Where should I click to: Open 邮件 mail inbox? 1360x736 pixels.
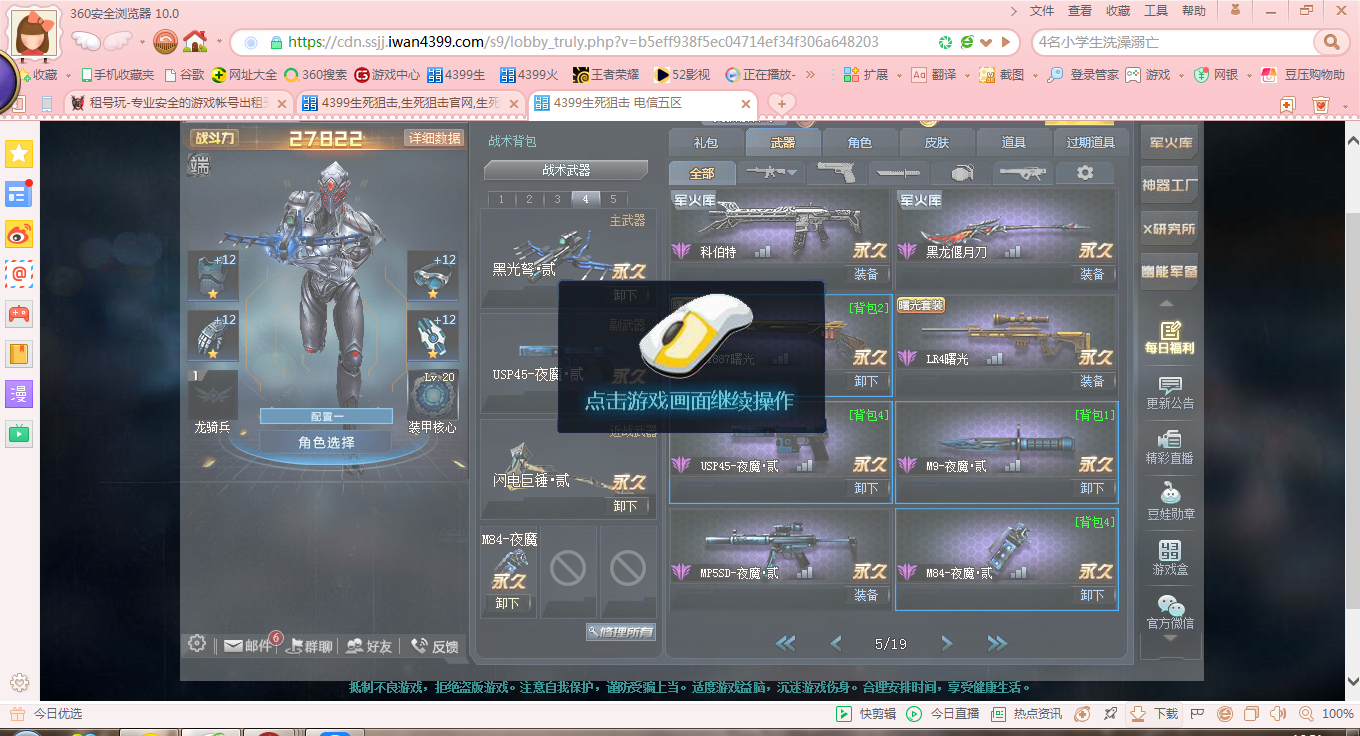(248, 646)
